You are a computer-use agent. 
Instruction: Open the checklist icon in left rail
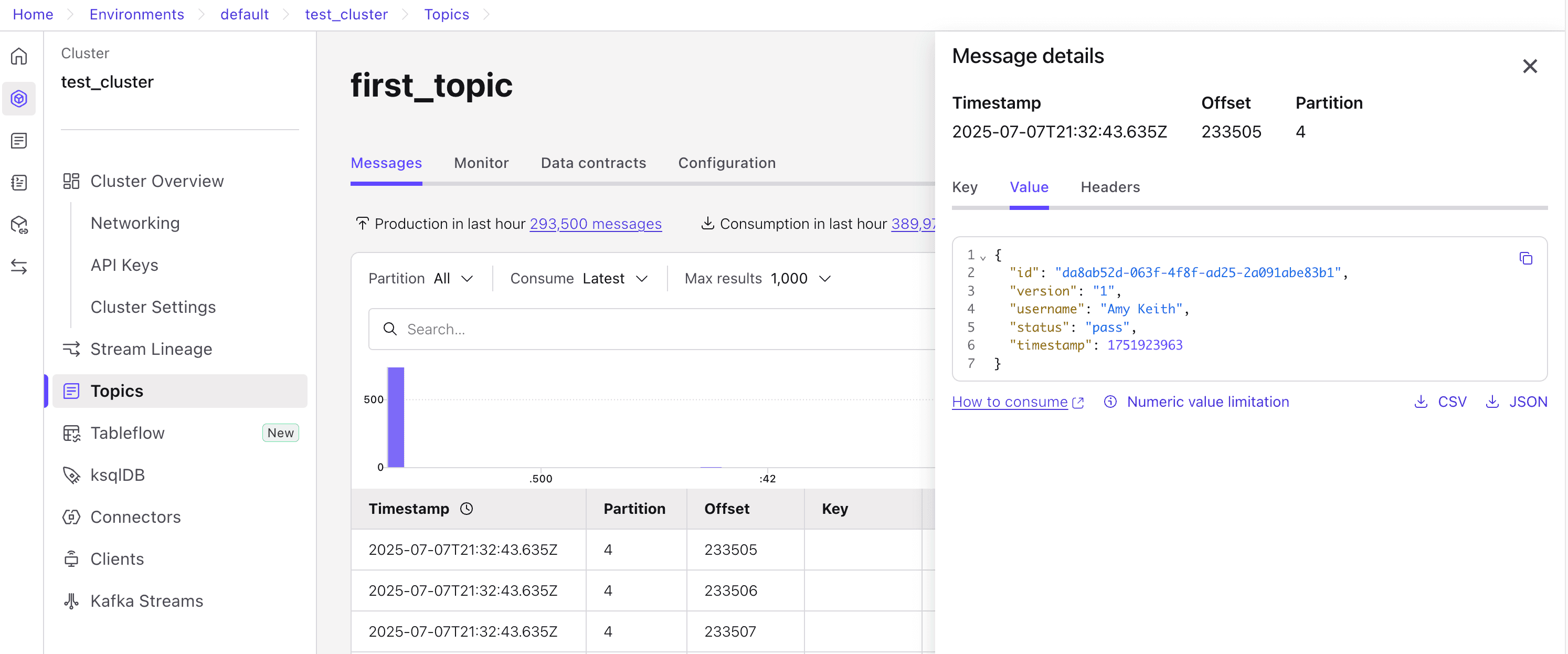pyautogui.click(x=19, y=182)
